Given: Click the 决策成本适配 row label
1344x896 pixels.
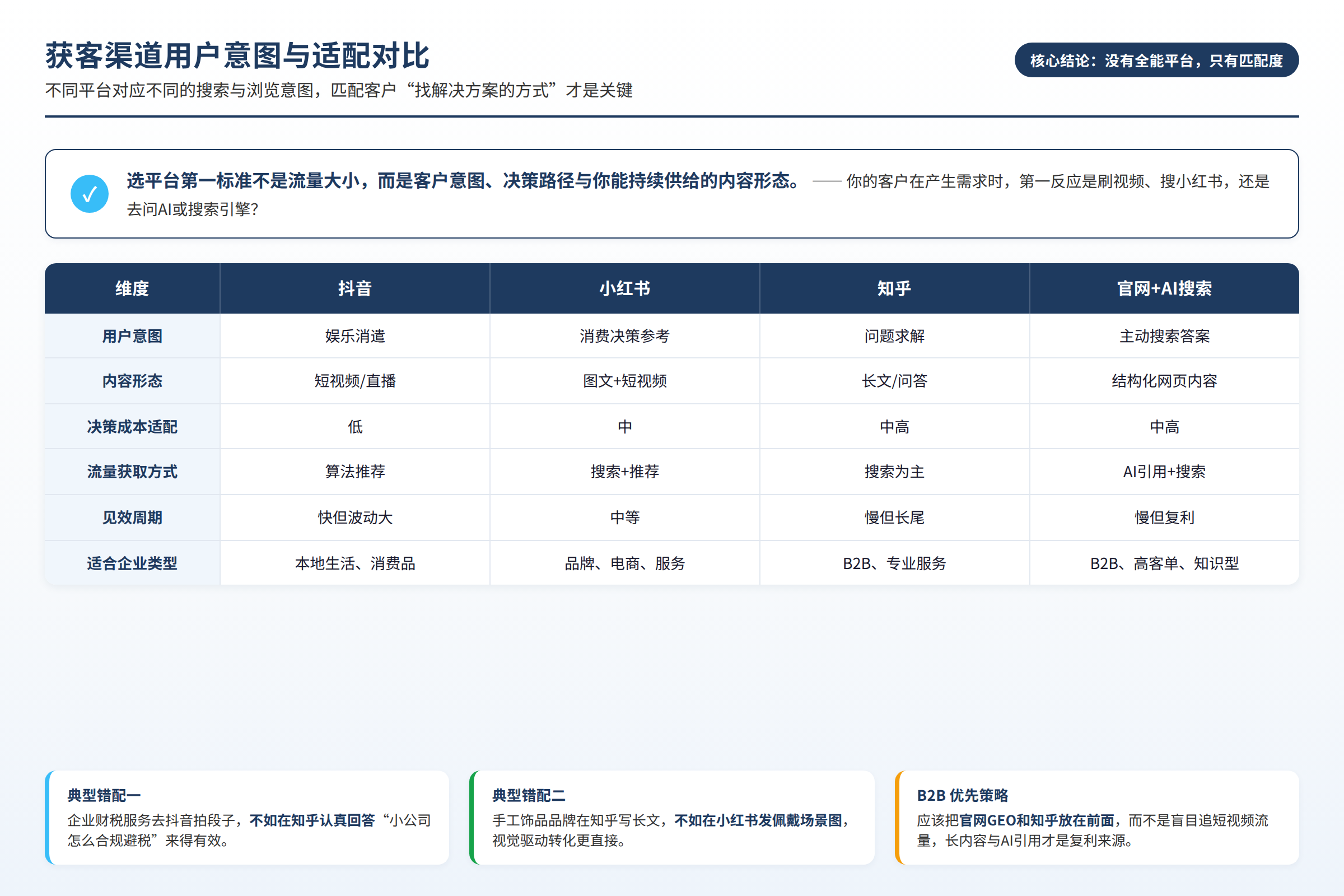Looking at the screenshot, I should [x=132, y=427].
